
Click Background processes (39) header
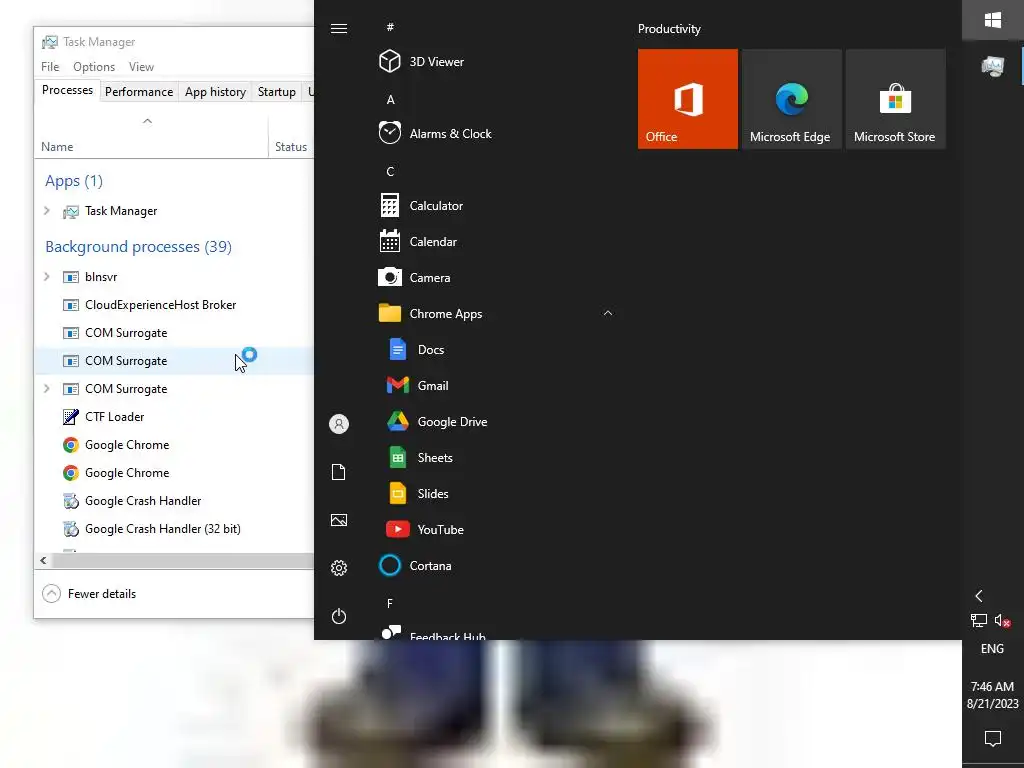coord(138,247)
